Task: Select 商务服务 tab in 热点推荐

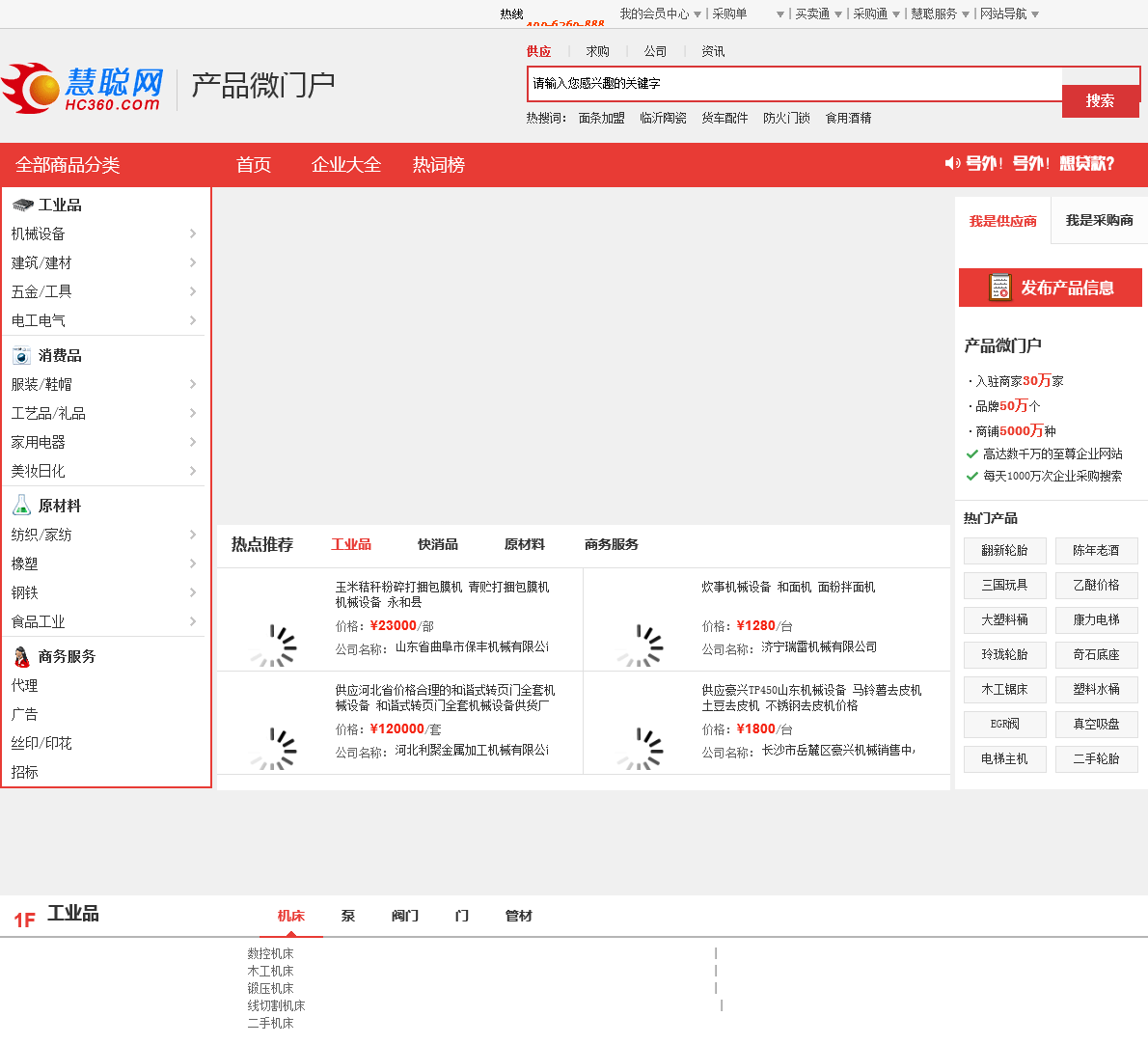Action: click(612, 544)
